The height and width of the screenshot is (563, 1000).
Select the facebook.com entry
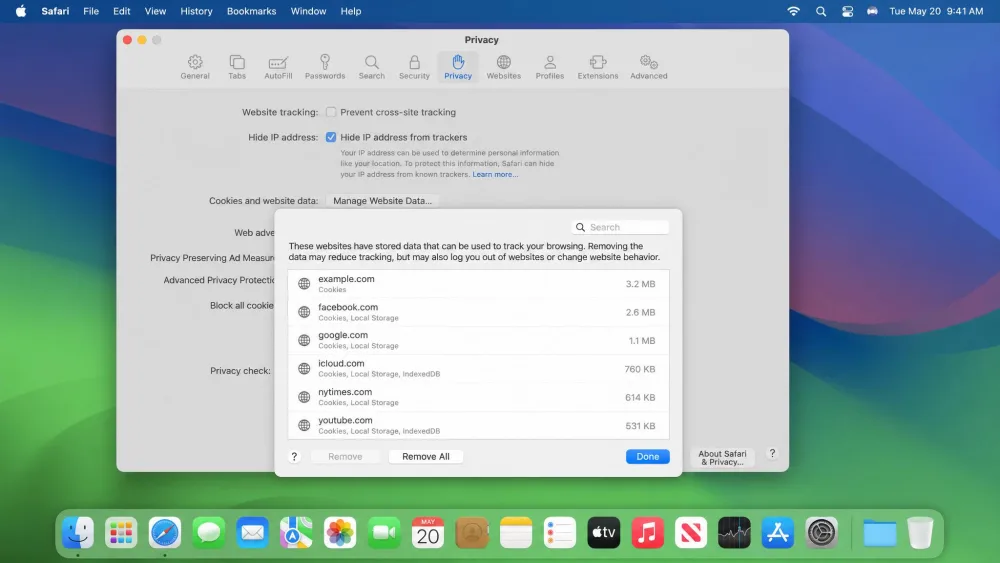point(478,312)
